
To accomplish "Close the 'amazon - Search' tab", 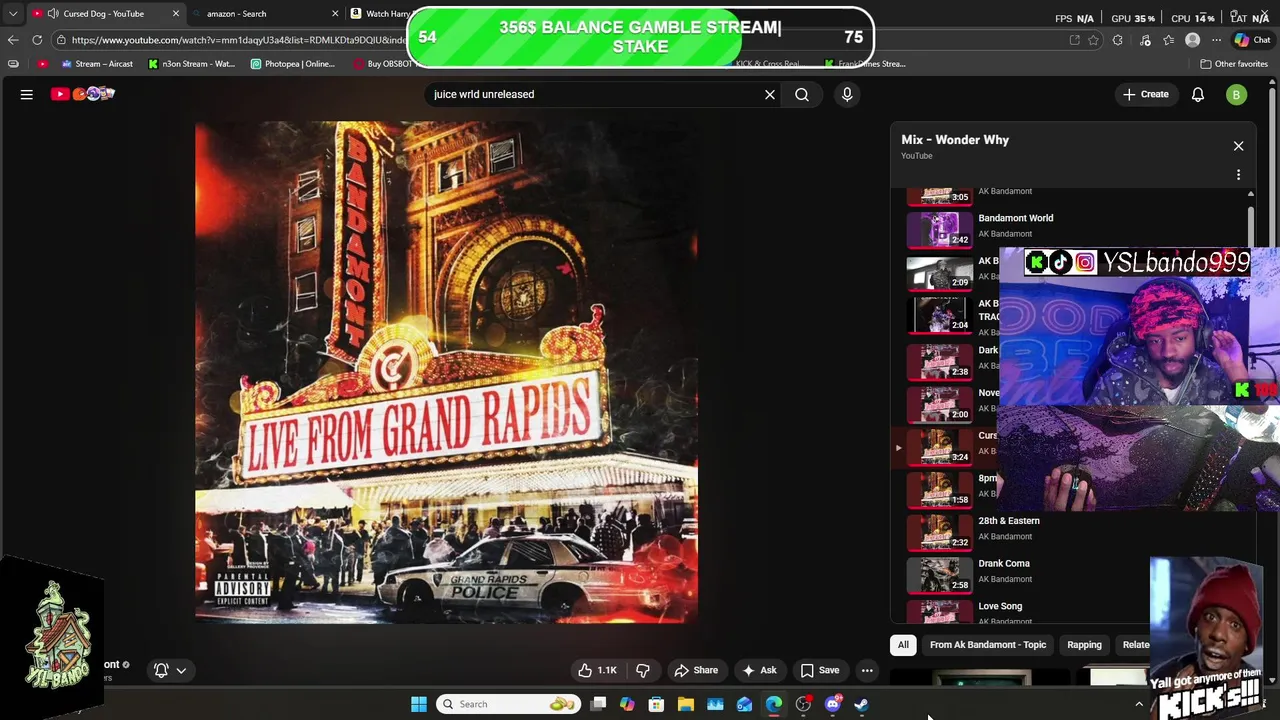I will point(336,13).
